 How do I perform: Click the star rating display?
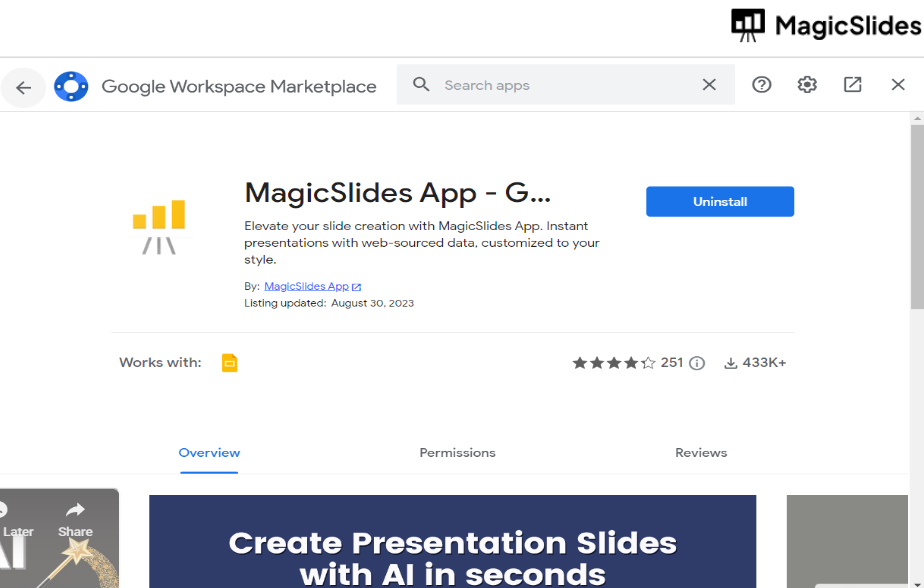click(x=613, y=363)
